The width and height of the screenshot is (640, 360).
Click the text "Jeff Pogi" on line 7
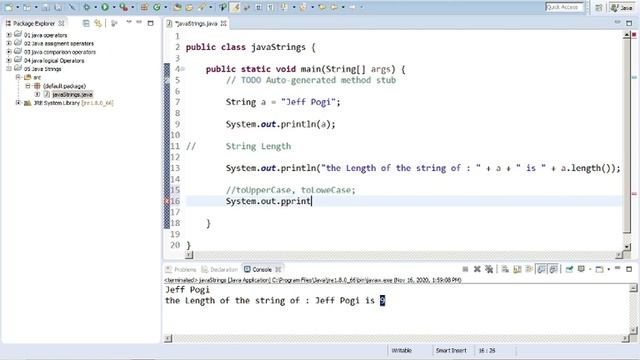pos(308,102)
